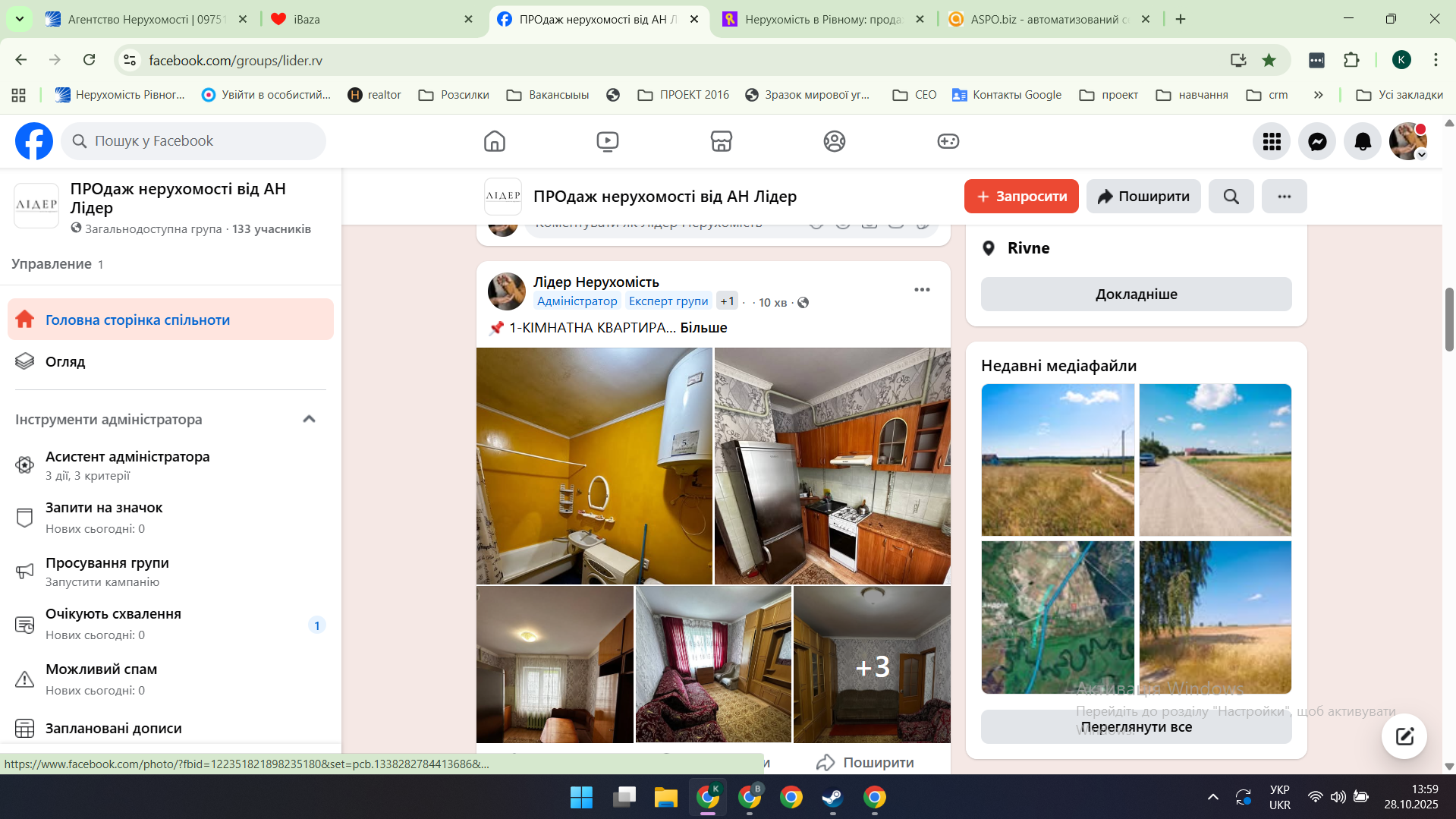1456x819 pixels.
Task: Click the Facebook search field
Action: pos(193,141)
